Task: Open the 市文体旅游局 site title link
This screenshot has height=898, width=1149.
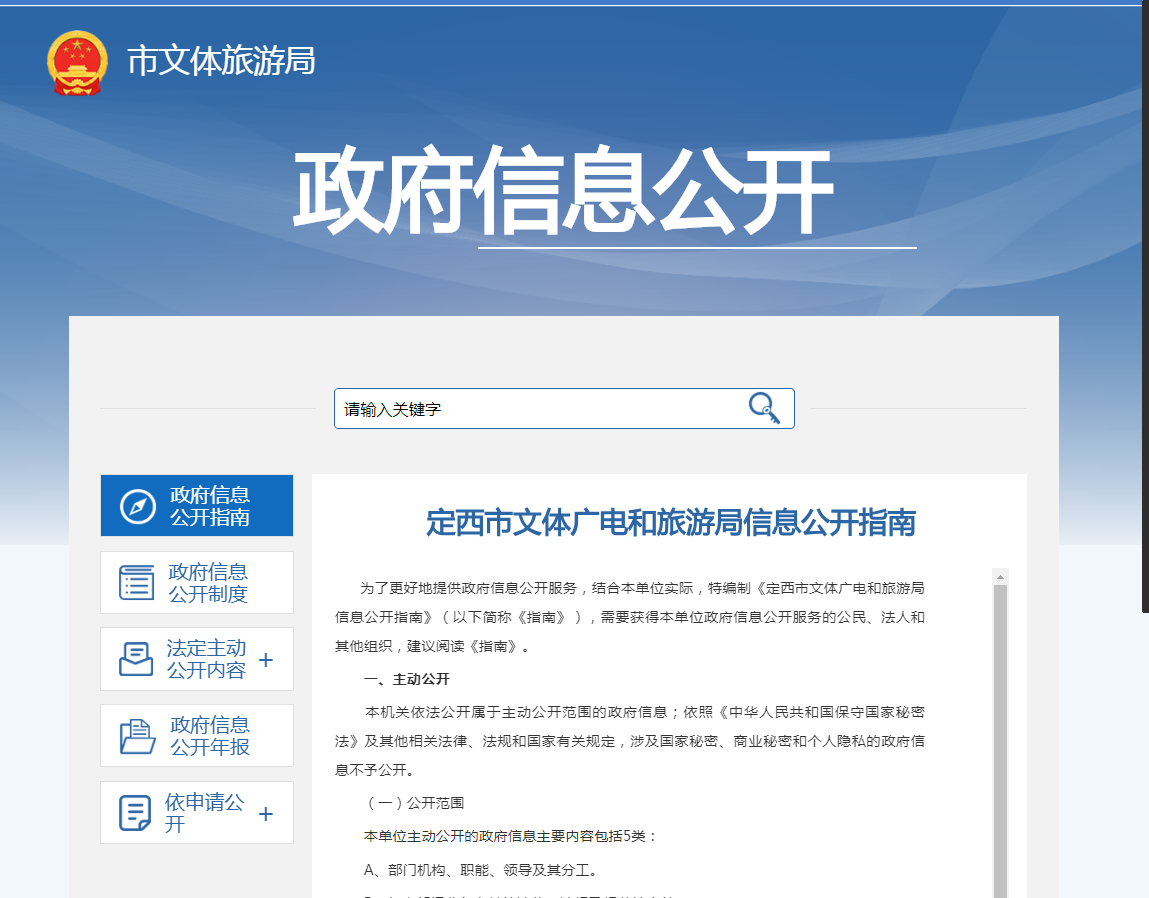Action: click(x=221, y=62)
